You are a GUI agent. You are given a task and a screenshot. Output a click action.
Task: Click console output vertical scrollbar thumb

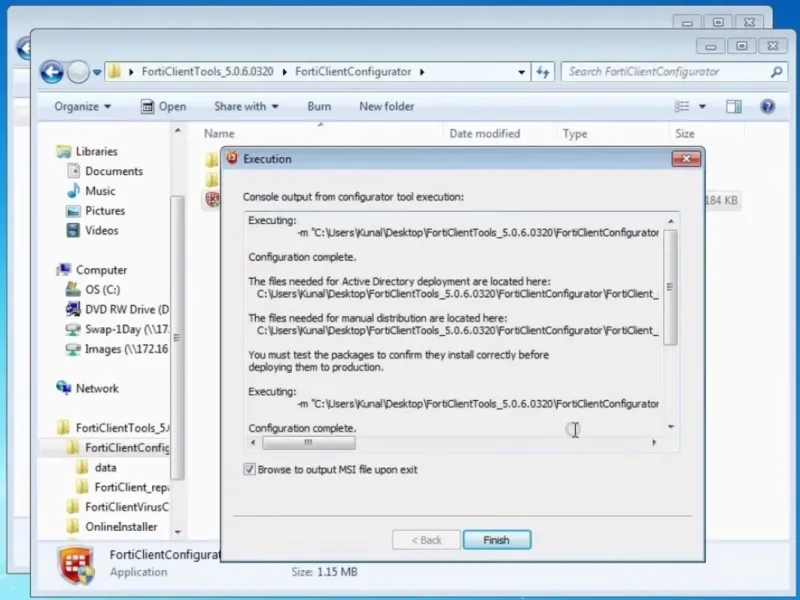coord(670,287)
